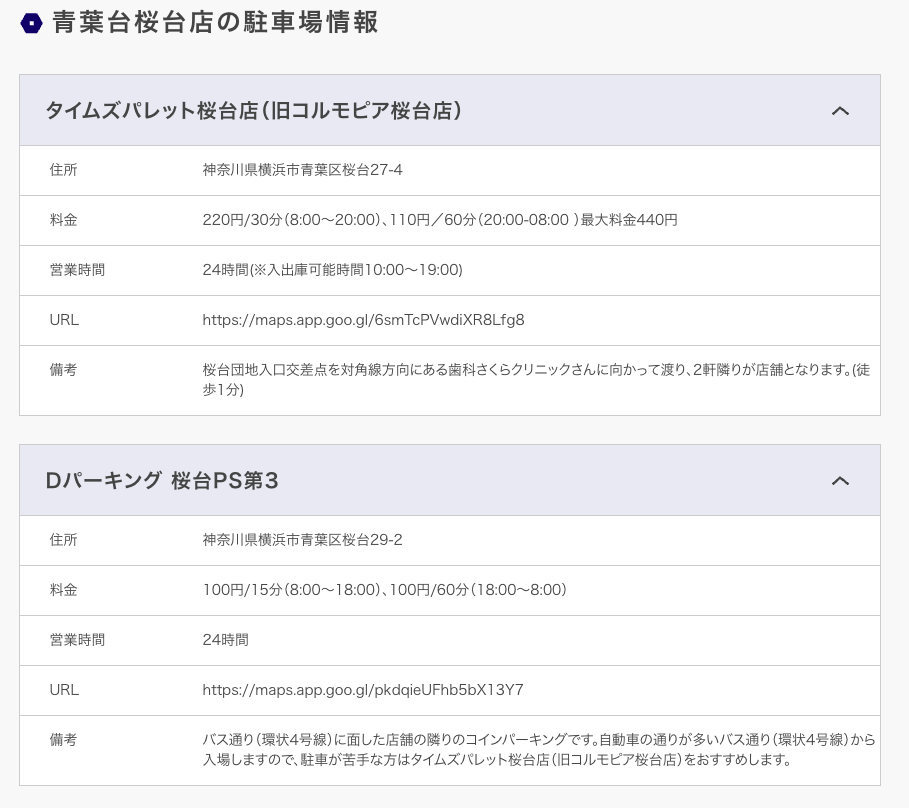Click the 青葉台桜台店の駐車場情報 heading text

[x=215, y=23]
